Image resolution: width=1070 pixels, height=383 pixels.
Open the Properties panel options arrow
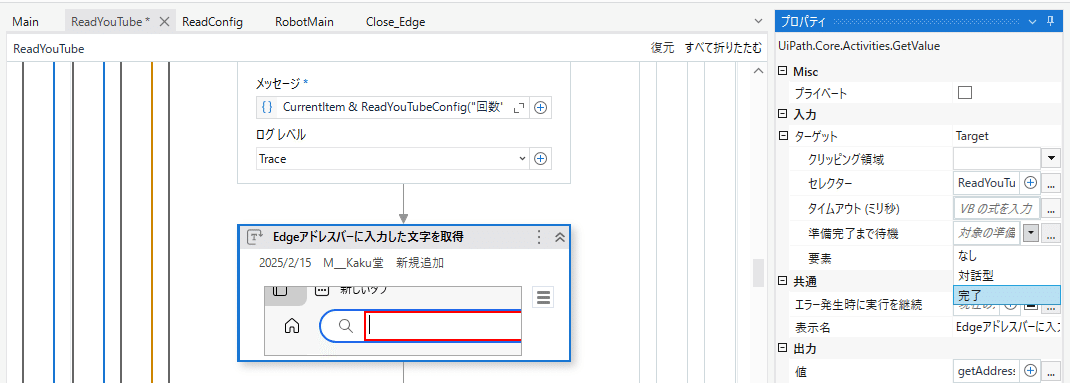pos(1032,21)
